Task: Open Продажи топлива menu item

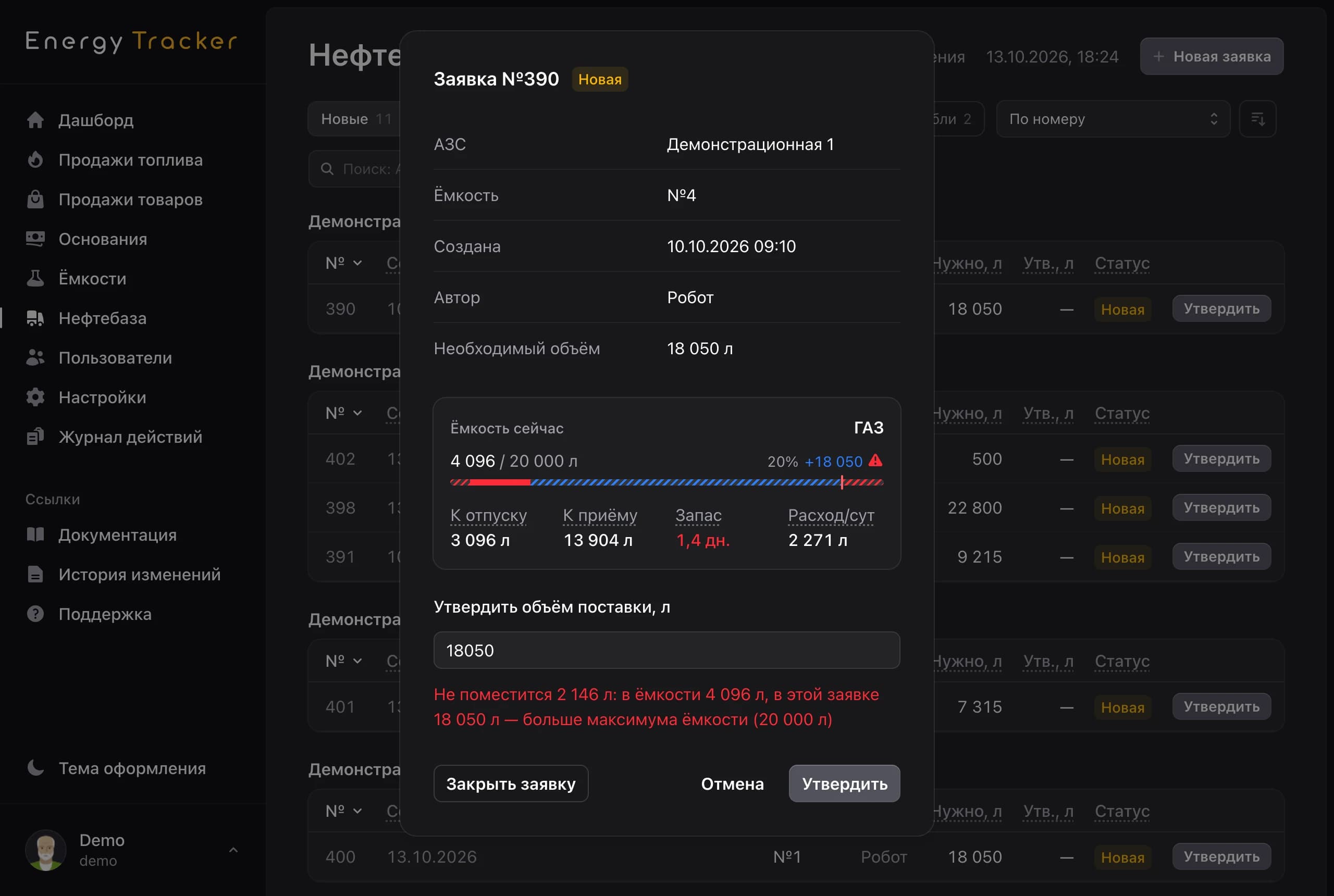Action: tap(130, 159)
